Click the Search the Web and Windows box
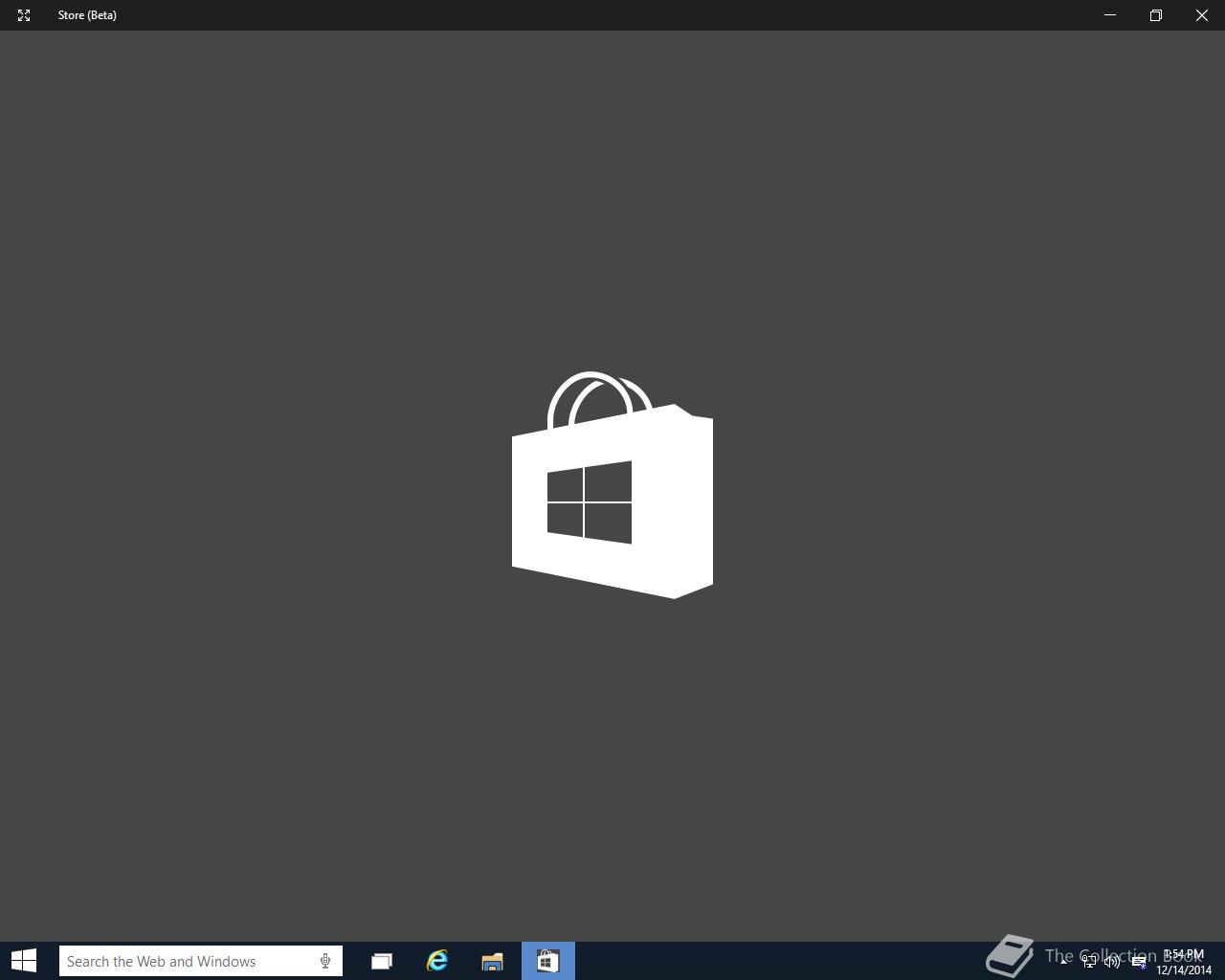Image resolution: width=1225 pixels, height=980 pixels. 201,961
